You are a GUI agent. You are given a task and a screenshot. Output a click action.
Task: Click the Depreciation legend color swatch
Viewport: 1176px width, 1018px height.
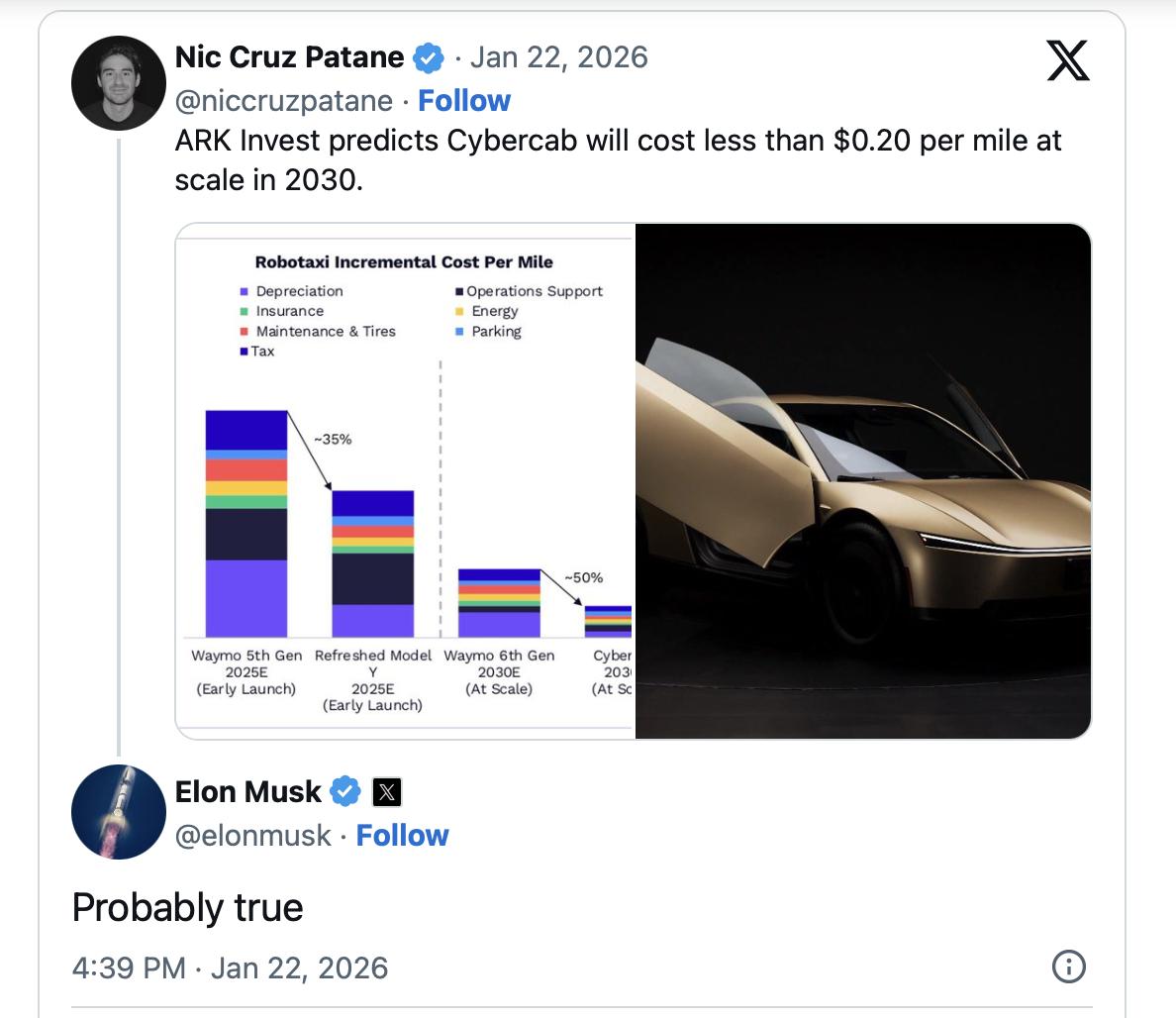tap(244, 291)
